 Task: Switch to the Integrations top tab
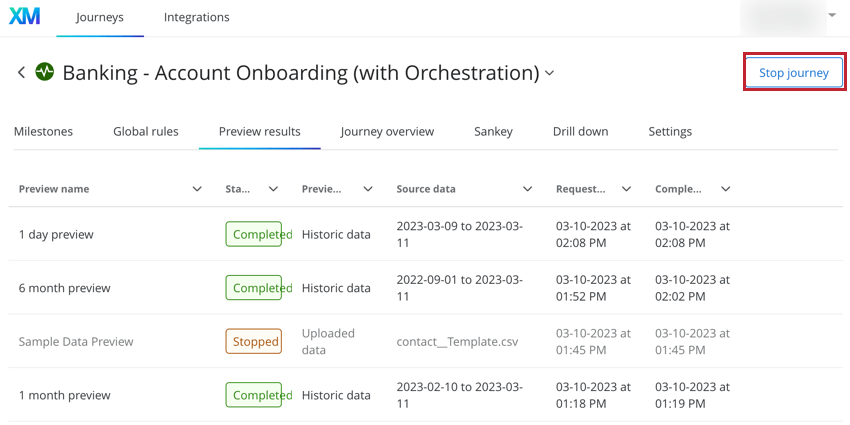196,17
